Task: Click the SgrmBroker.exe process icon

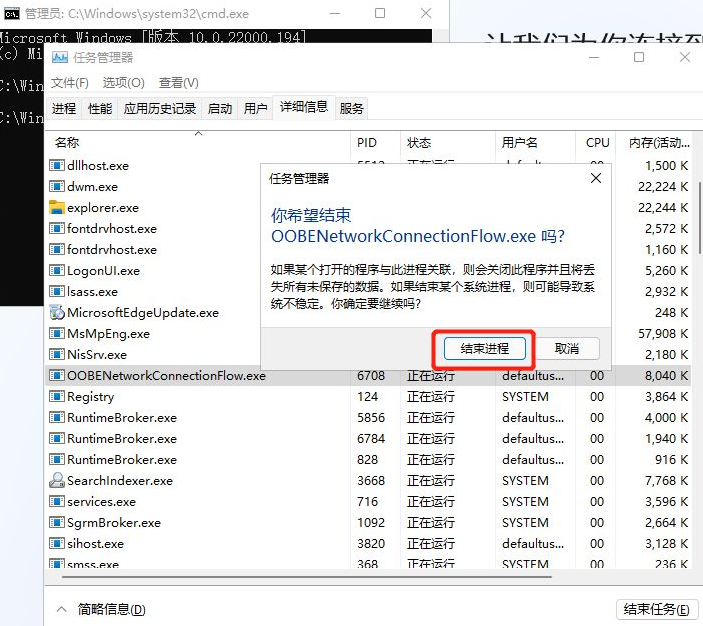Action: tap(56, 522)
